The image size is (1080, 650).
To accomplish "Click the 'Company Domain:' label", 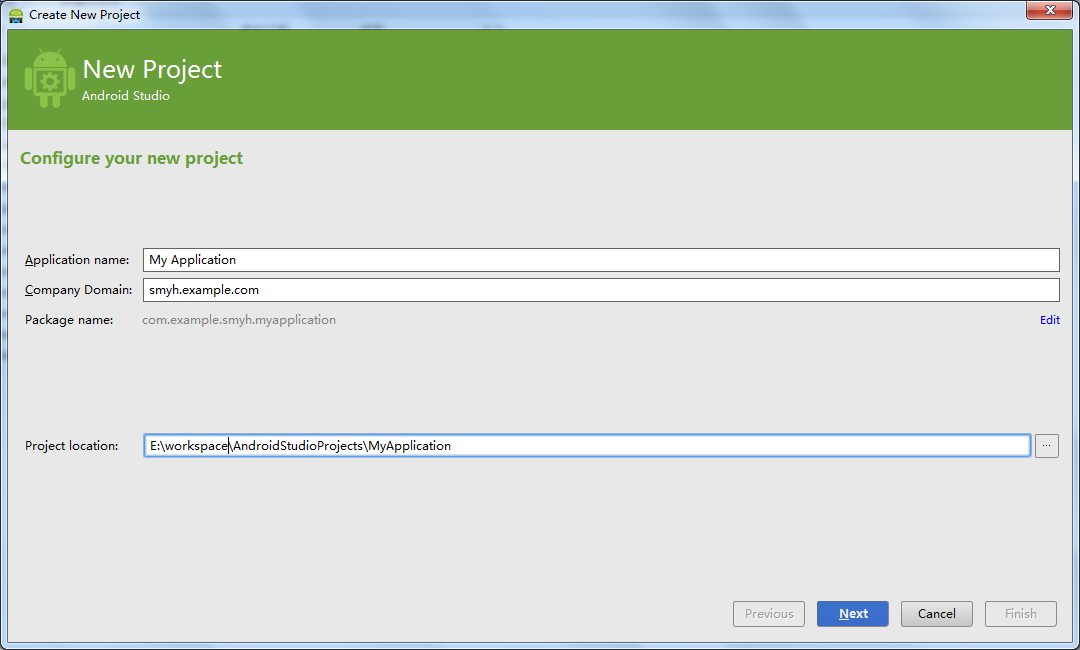I will 79,290.
